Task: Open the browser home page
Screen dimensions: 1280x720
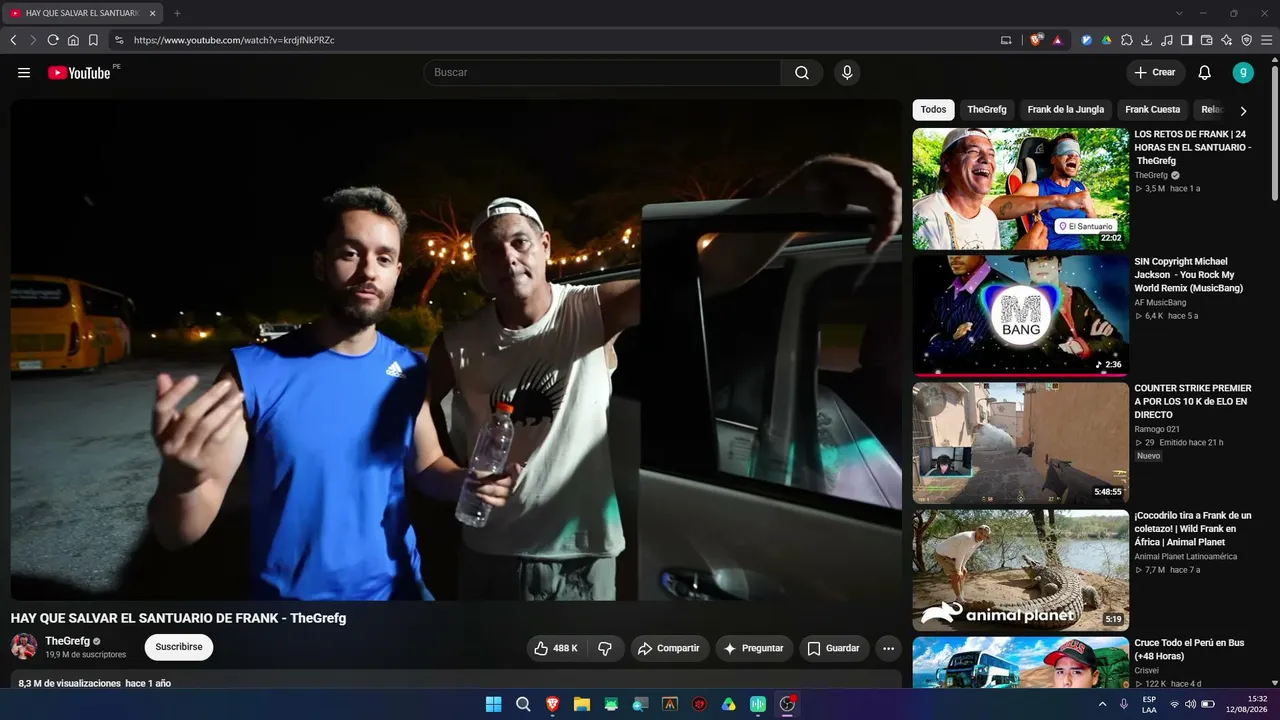Action: (73, 40)
